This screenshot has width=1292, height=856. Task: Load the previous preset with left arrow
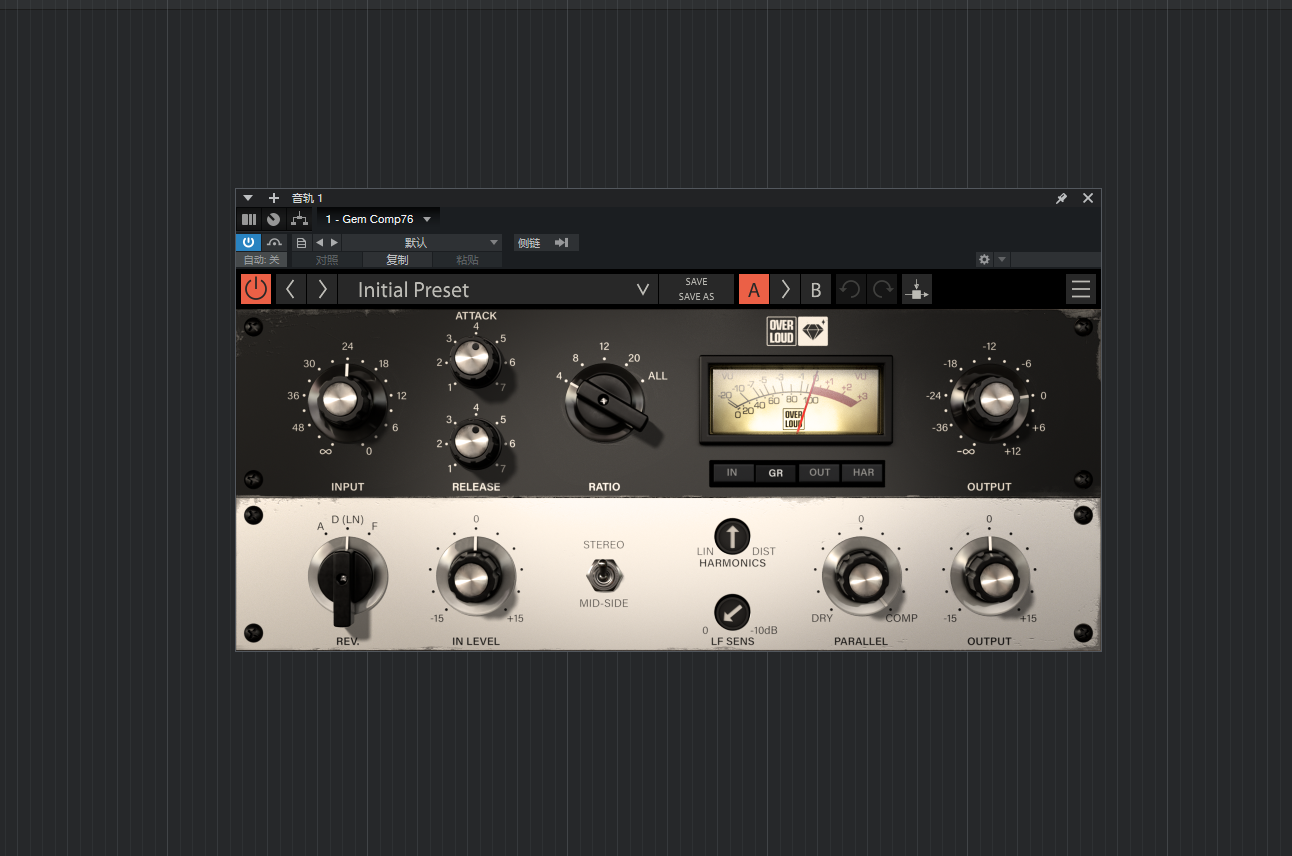point(290,289)
